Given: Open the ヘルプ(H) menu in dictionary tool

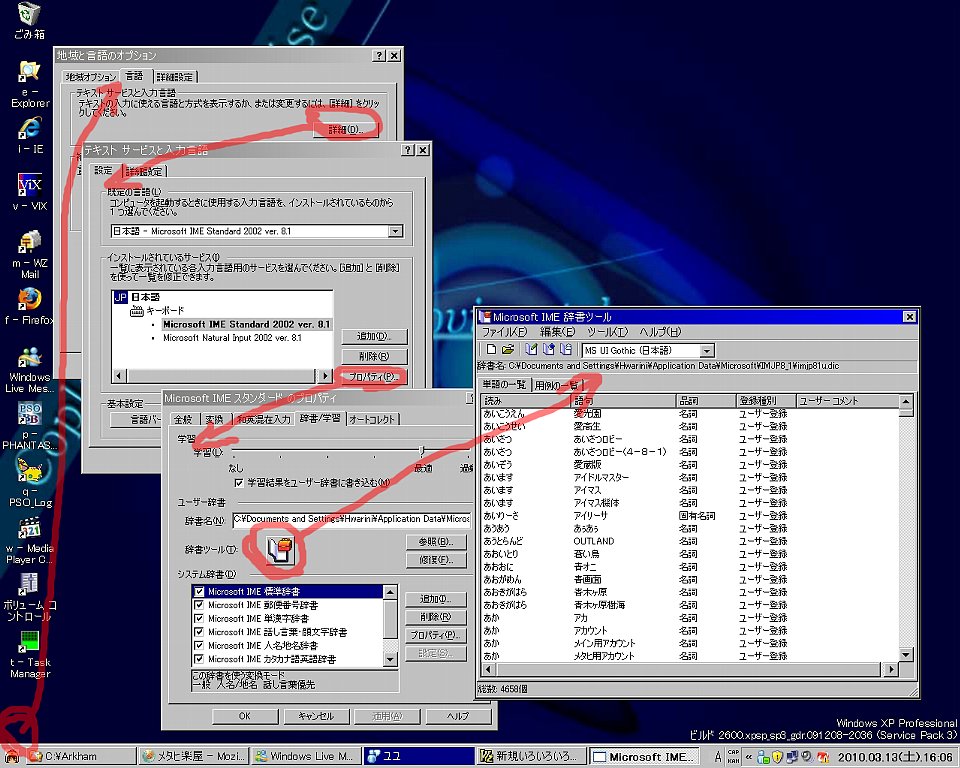Looking at the screenshot, I should [x=660, y=332].
